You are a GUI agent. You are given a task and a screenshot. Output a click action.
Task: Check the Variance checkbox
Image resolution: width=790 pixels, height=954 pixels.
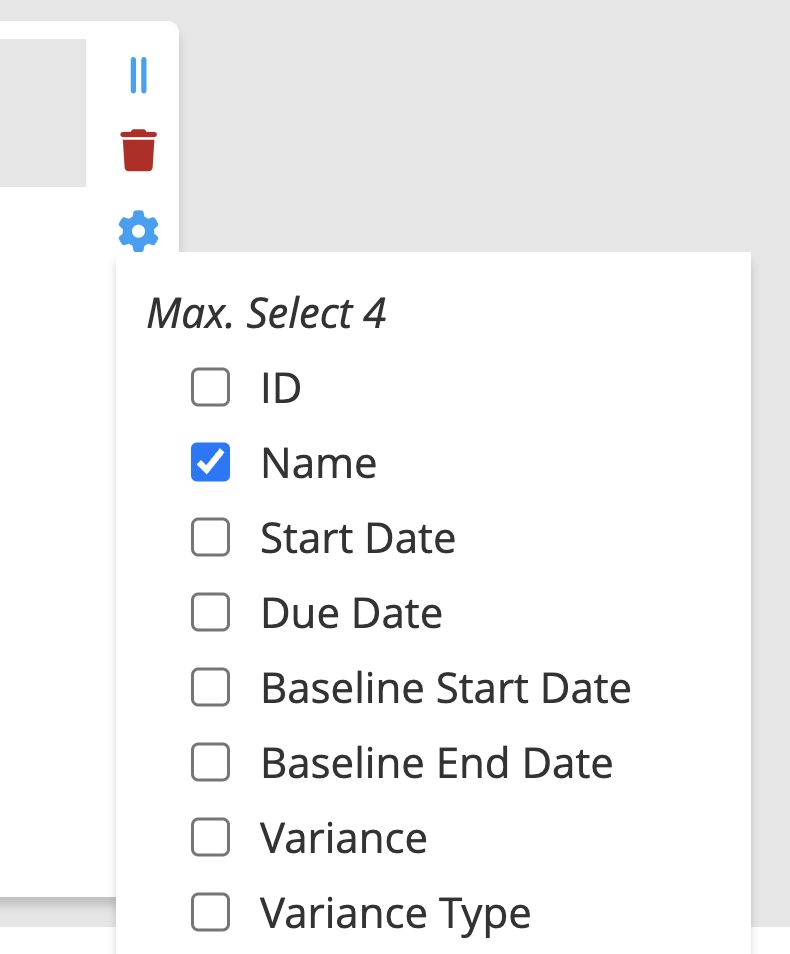point(210,837)
